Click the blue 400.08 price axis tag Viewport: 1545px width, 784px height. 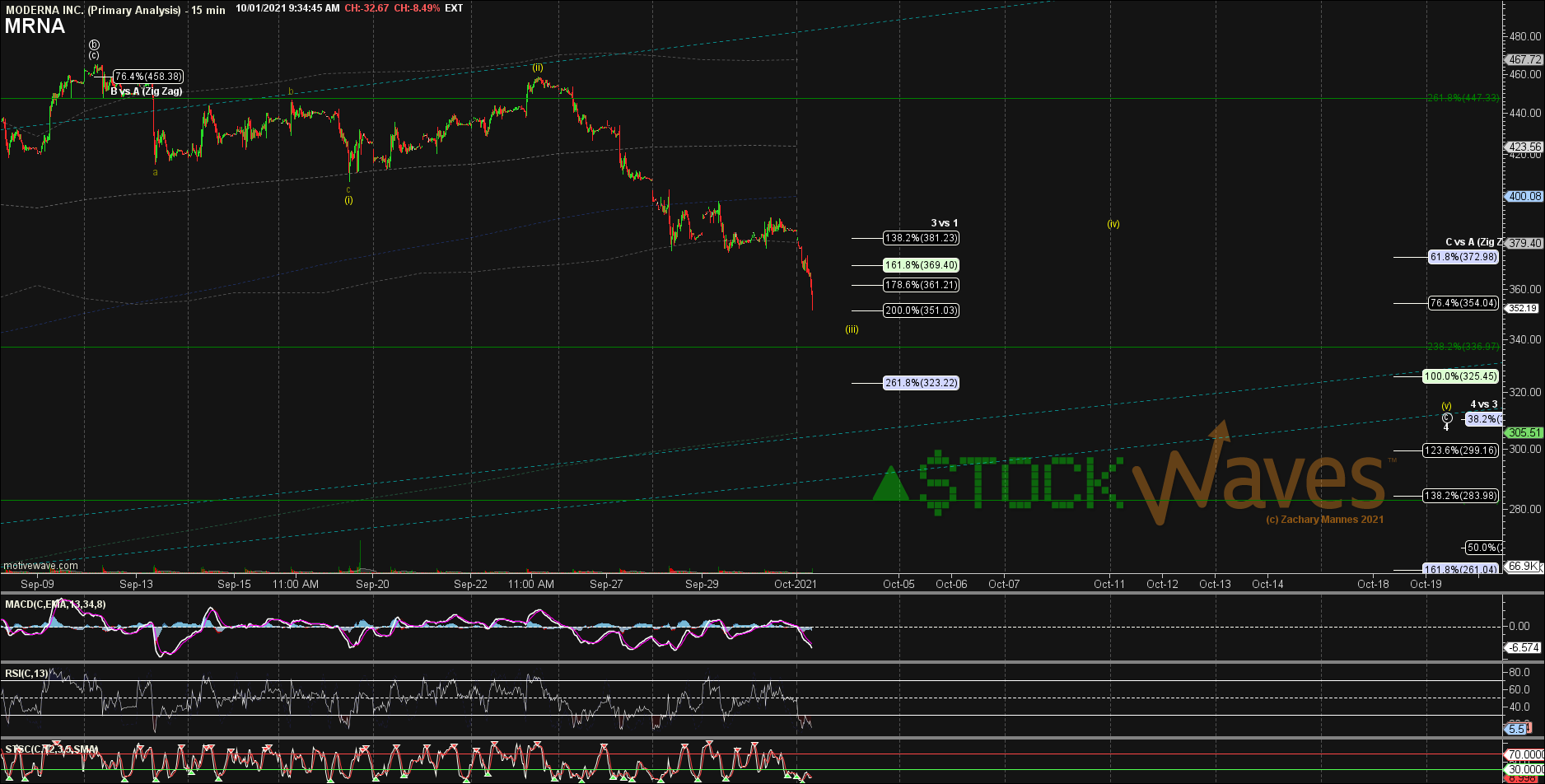click(x=1524, y=196)
